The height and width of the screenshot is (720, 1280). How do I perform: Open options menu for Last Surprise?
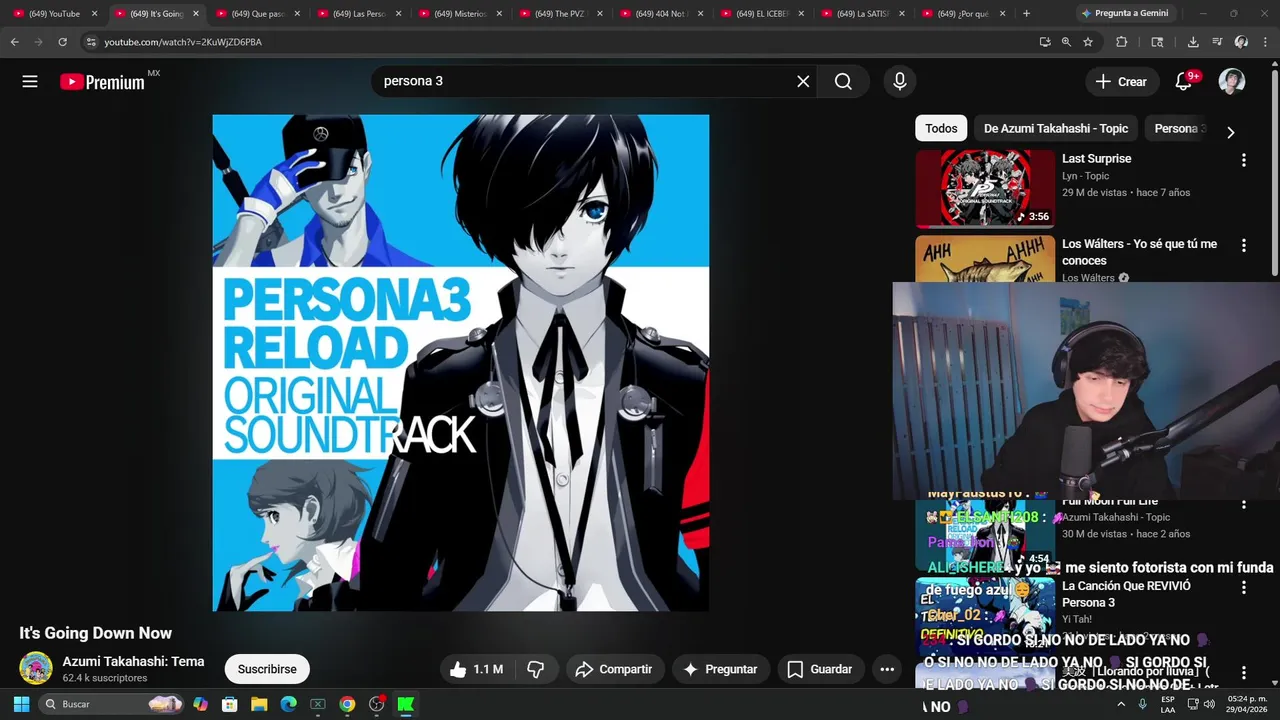(1244, 160)
